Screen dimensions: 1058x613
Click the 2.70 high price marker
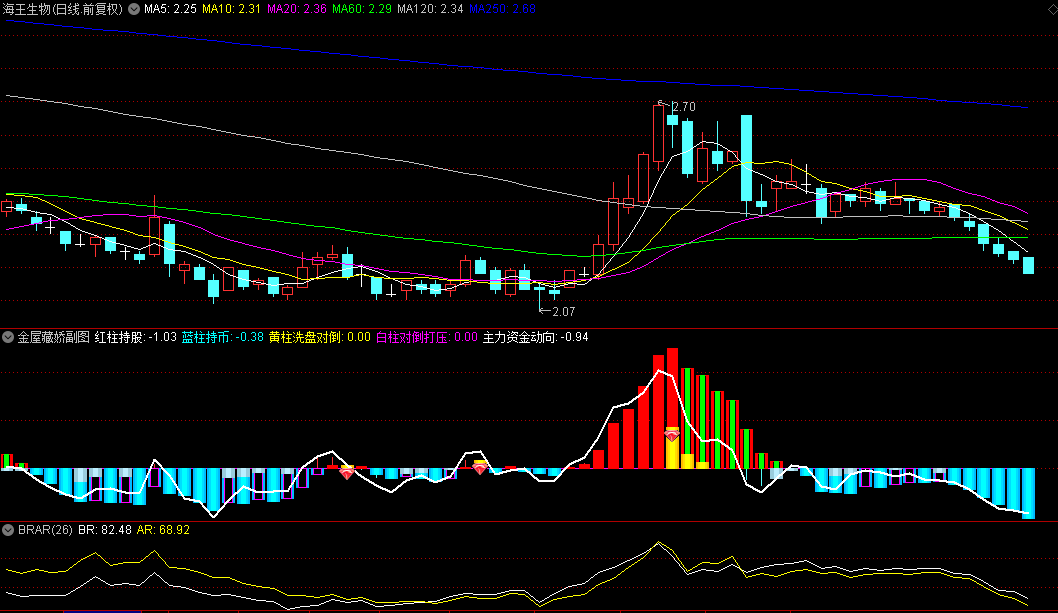click(x=684, y=107)
